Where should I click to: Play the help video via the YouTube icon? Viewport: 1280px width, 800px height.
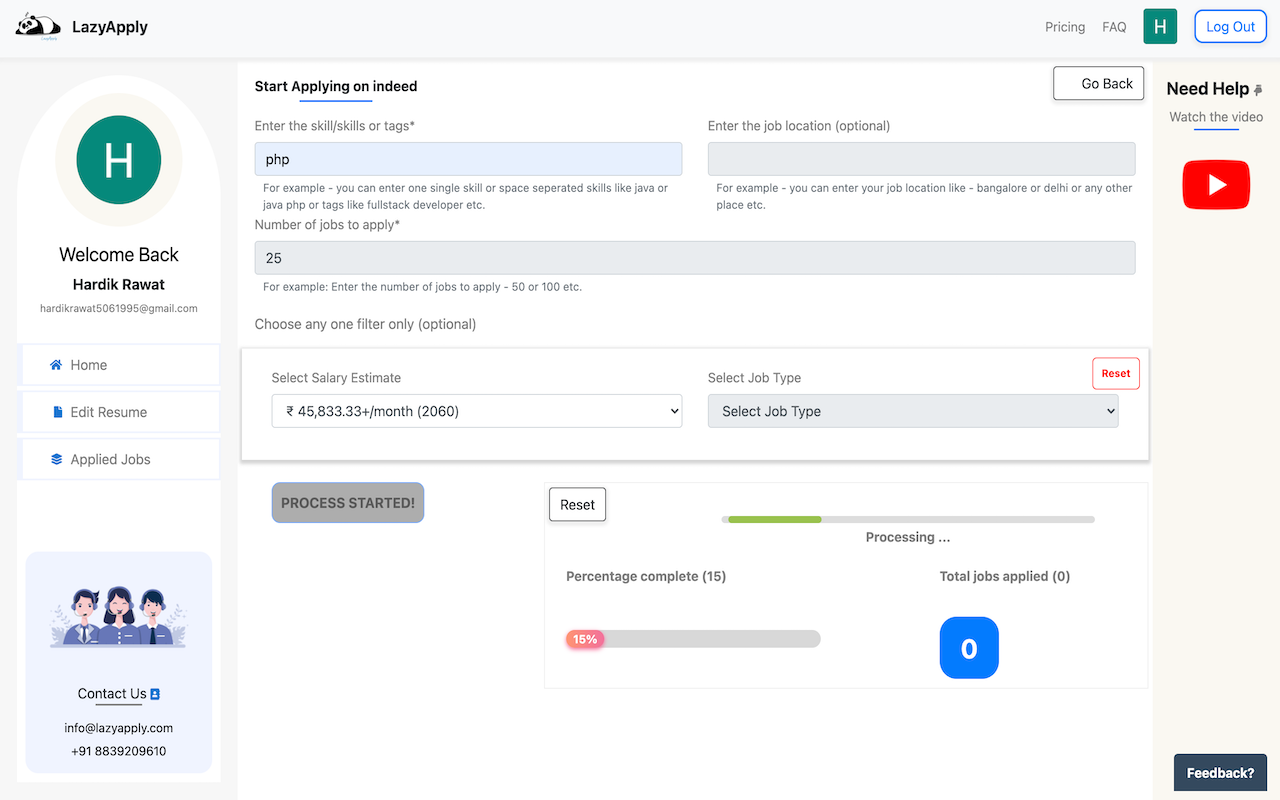[1215, 185]
